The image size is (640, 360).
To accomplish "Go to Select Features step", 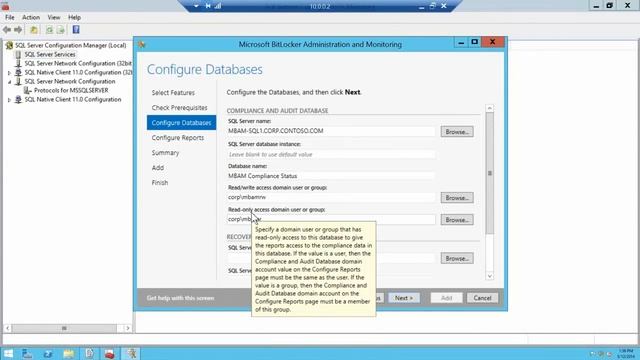I will pyautogui.click(x=173, y=93).
